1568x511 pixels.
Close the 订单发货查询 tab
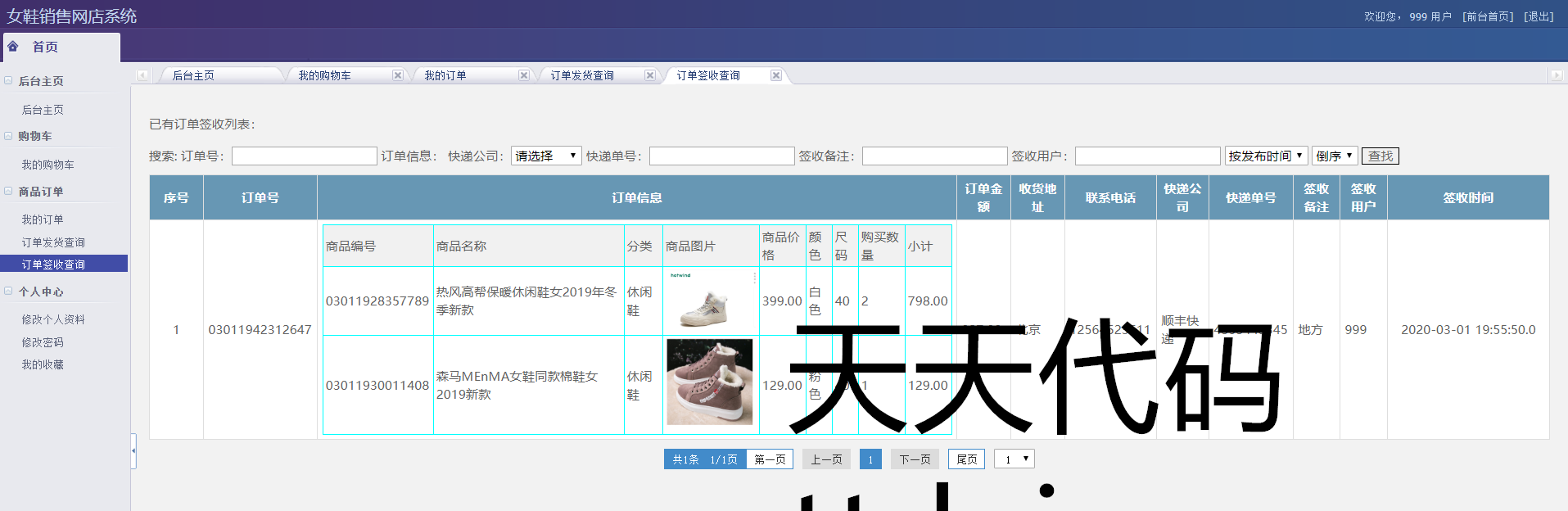(650, 75)
